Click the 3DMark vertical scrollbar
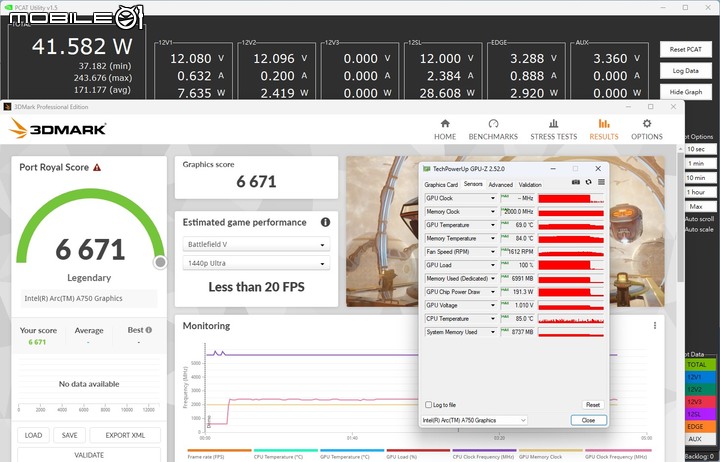 680,216
